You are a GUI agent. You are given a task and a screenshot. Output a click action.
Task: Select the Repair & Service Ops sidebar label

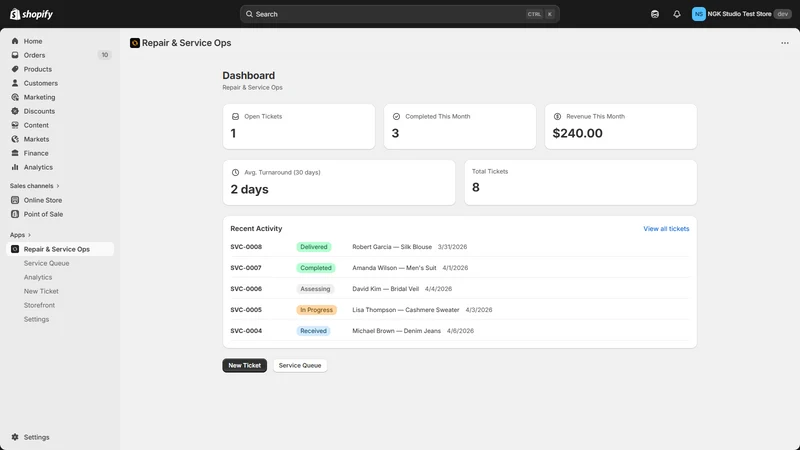click(57, 249)
